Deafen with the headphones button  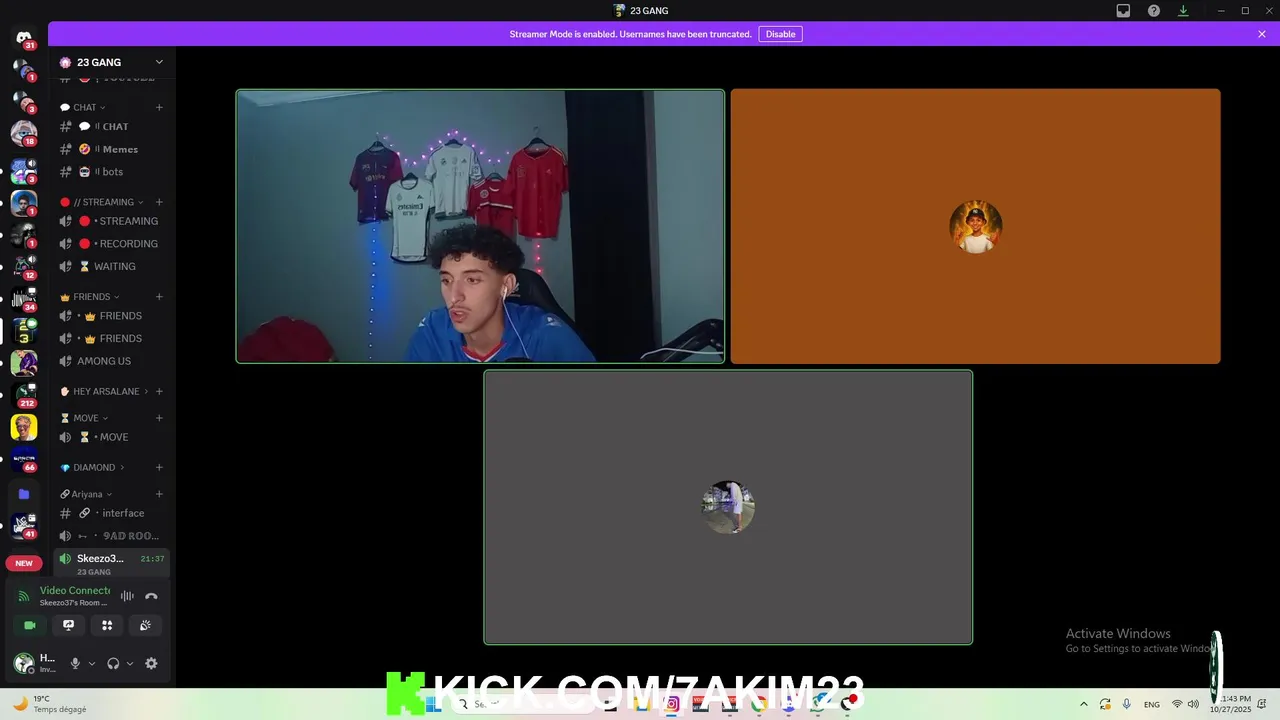[113, 663]
